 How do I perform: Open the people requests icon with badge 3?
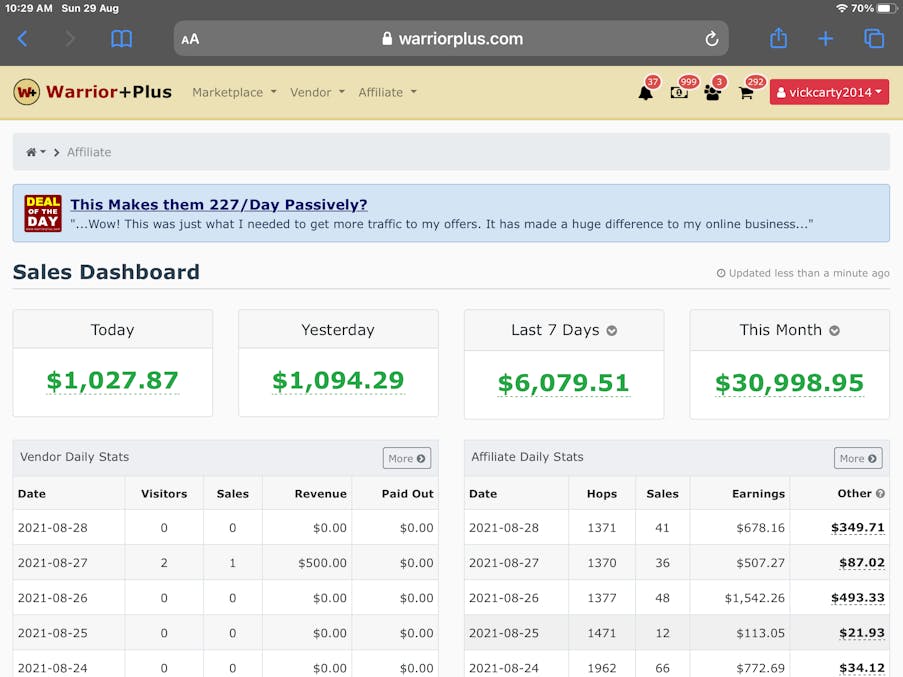(x=712, y=93)
